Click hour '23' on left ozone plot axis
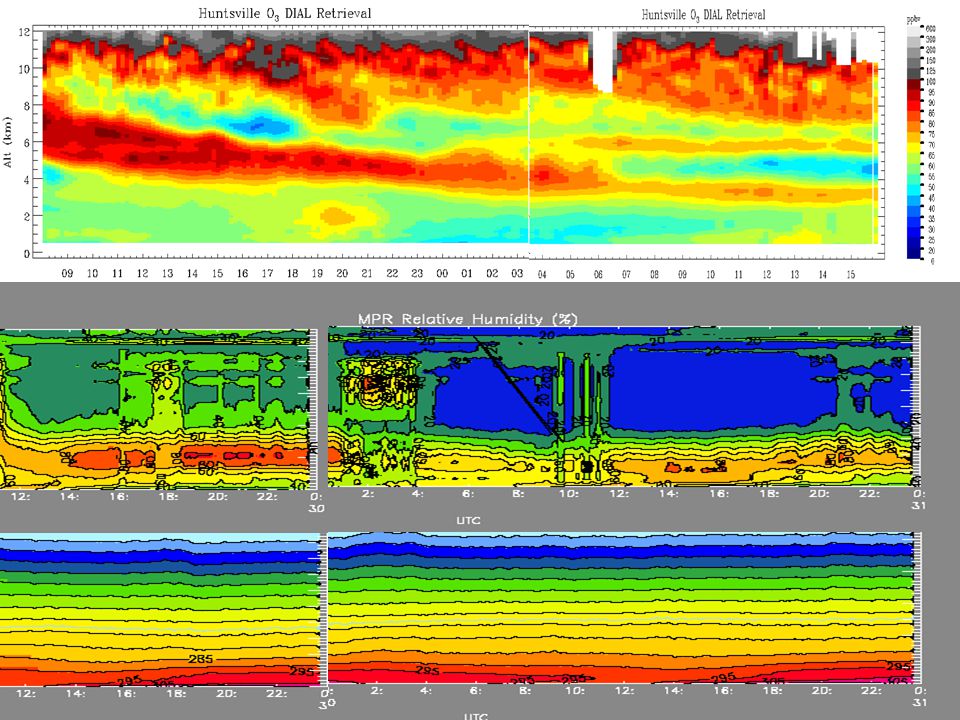Viewport: 960px width, 720px height. (x=417, y=273)
